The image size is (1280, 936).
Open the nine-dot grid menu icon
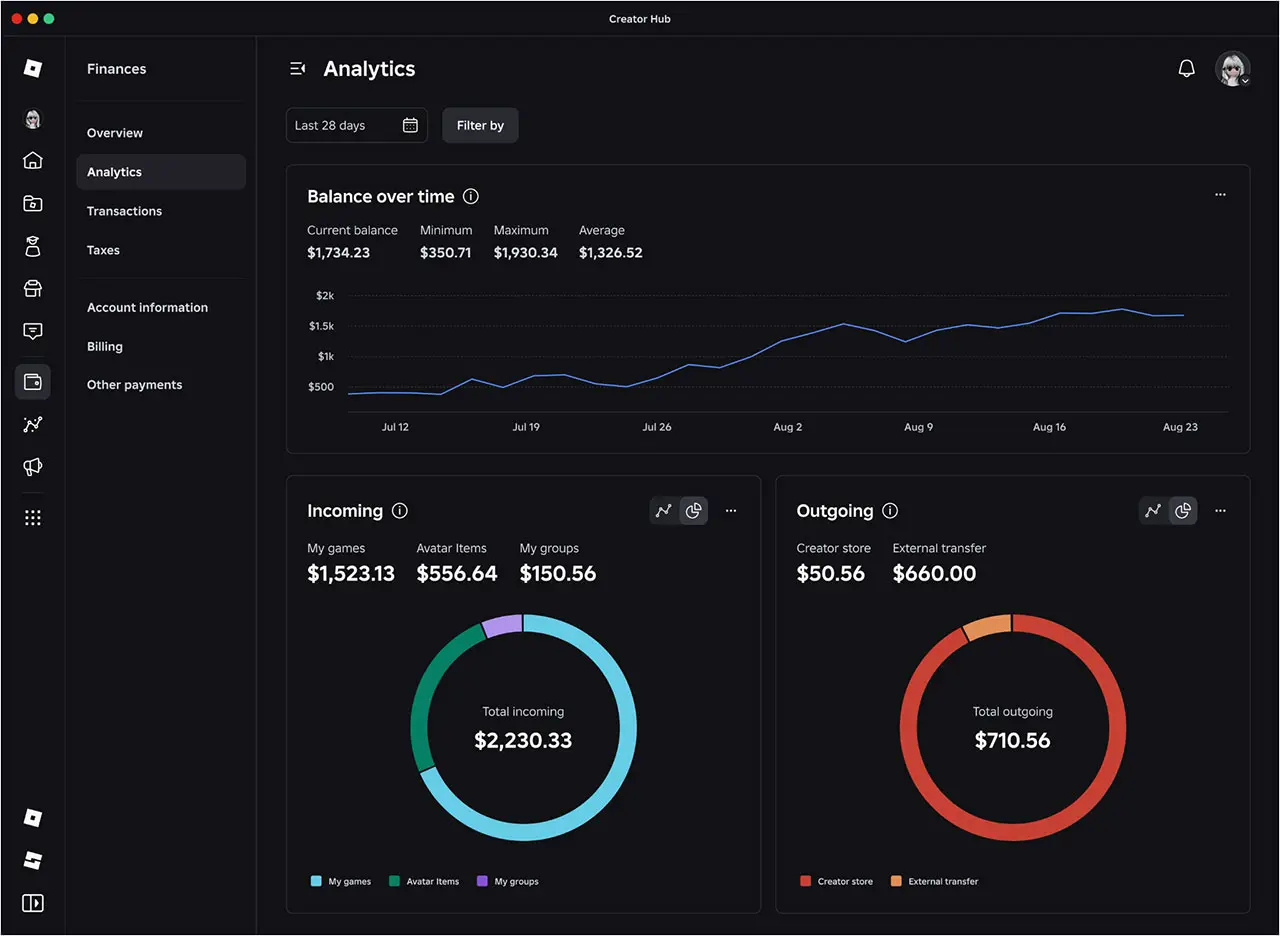pos(33,518)
